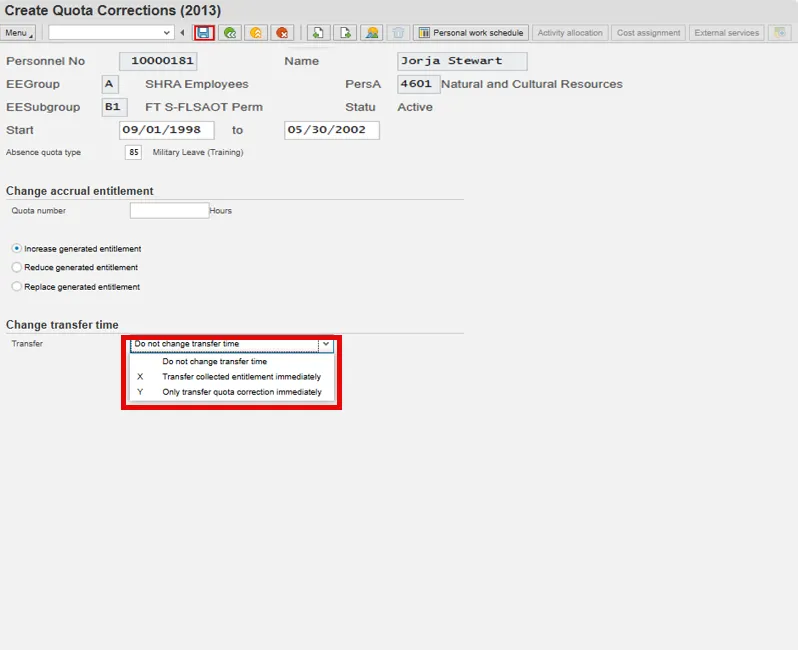Click Activity allocation button
798x650 pixels.
click(569, 33)
